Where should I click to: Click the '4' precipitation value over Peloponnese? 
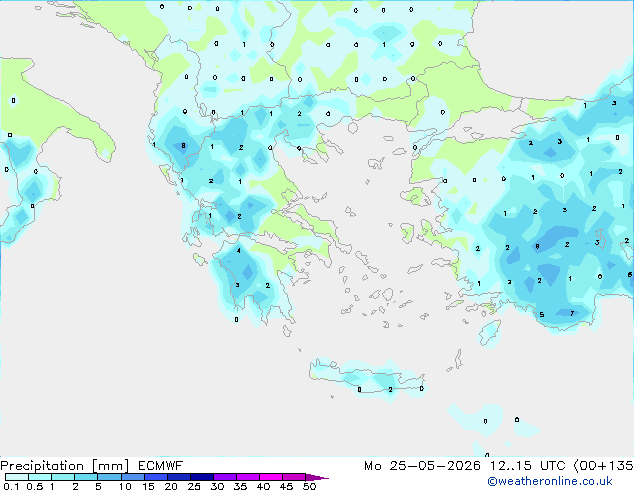[x=239, y=251]
